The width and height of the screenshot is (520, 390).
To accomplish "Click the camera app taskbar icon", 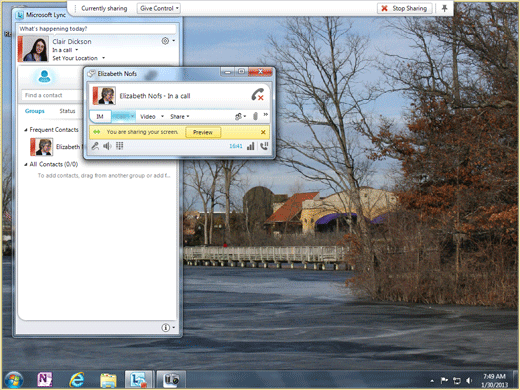I will [x=171, y=380].
